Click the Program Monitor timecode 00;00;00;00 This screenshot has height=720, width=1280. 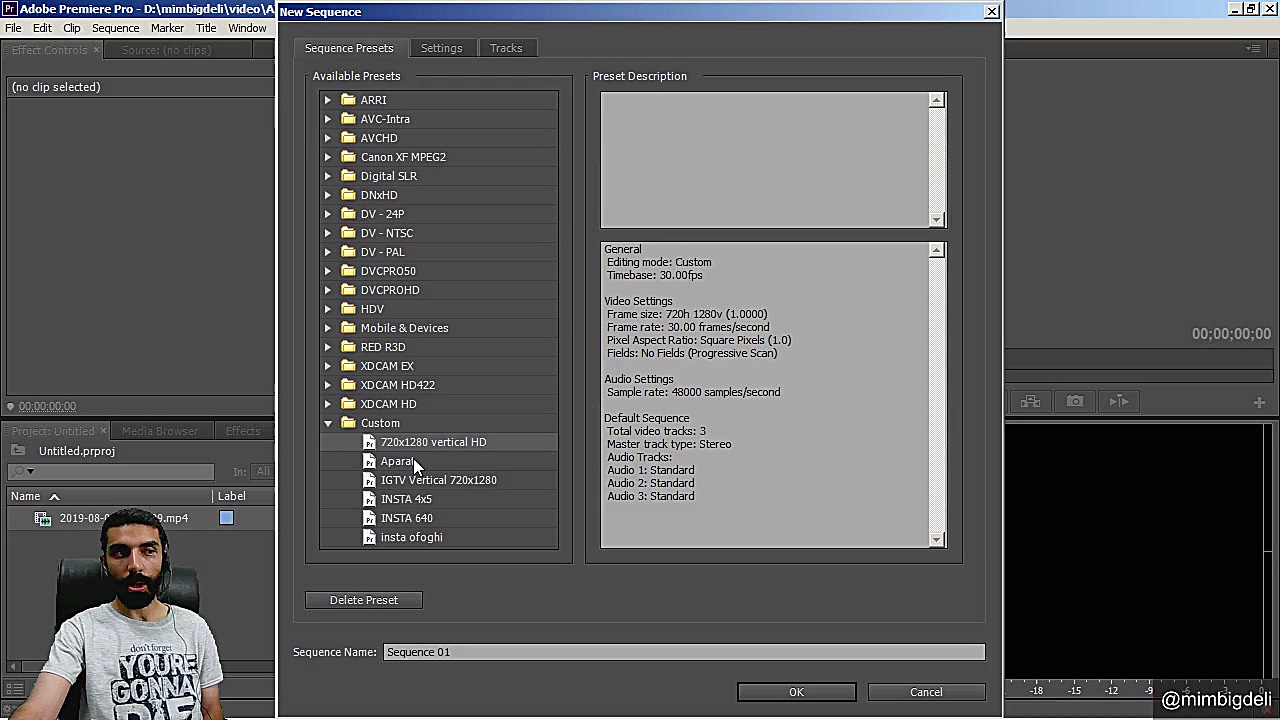[x=1231, y=334]
